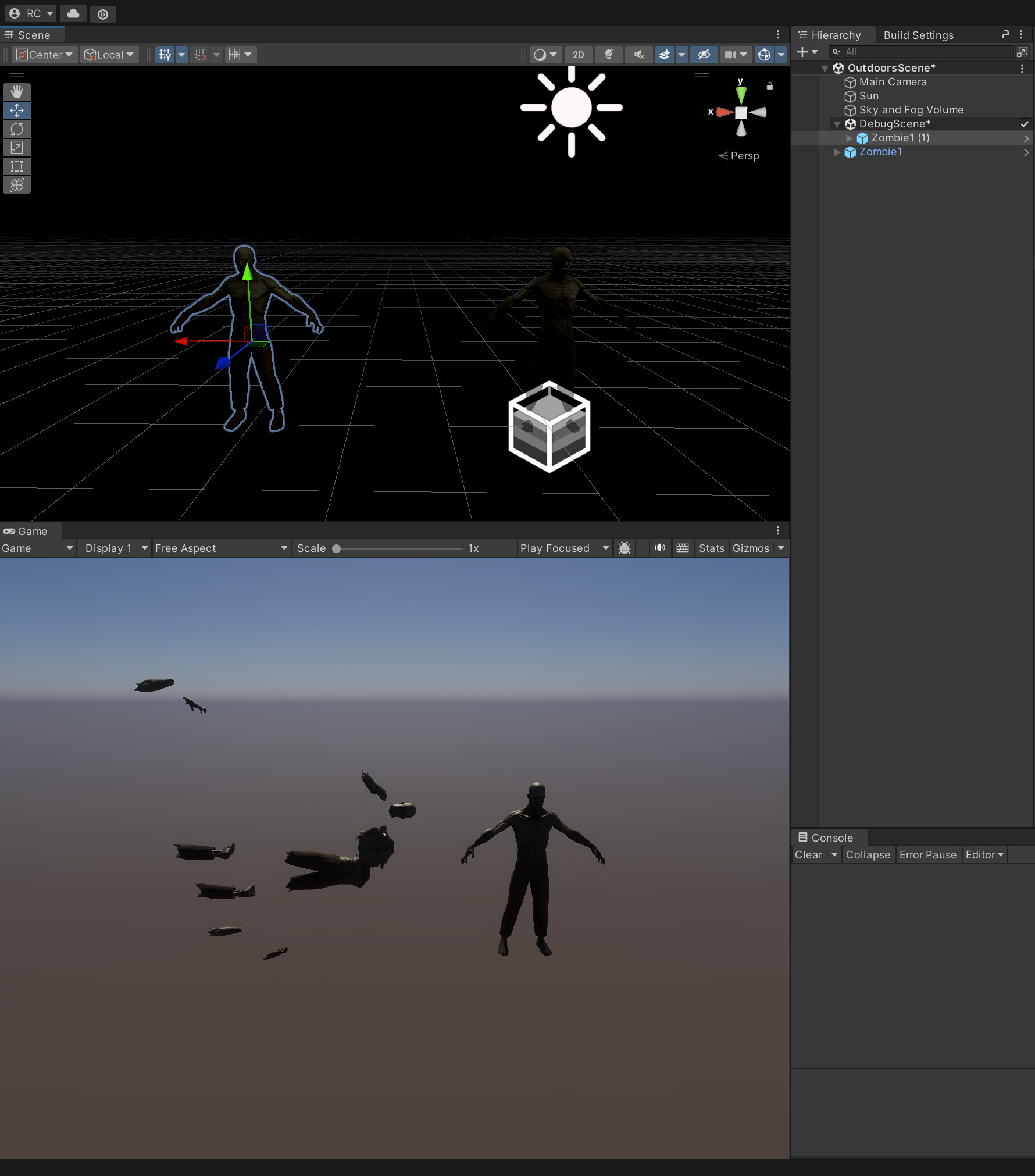Image resolution: width=1035 pixels, height=1176 pixels.
Task: Open the Free Aspect dropdown
Action: tap(221, 548)
